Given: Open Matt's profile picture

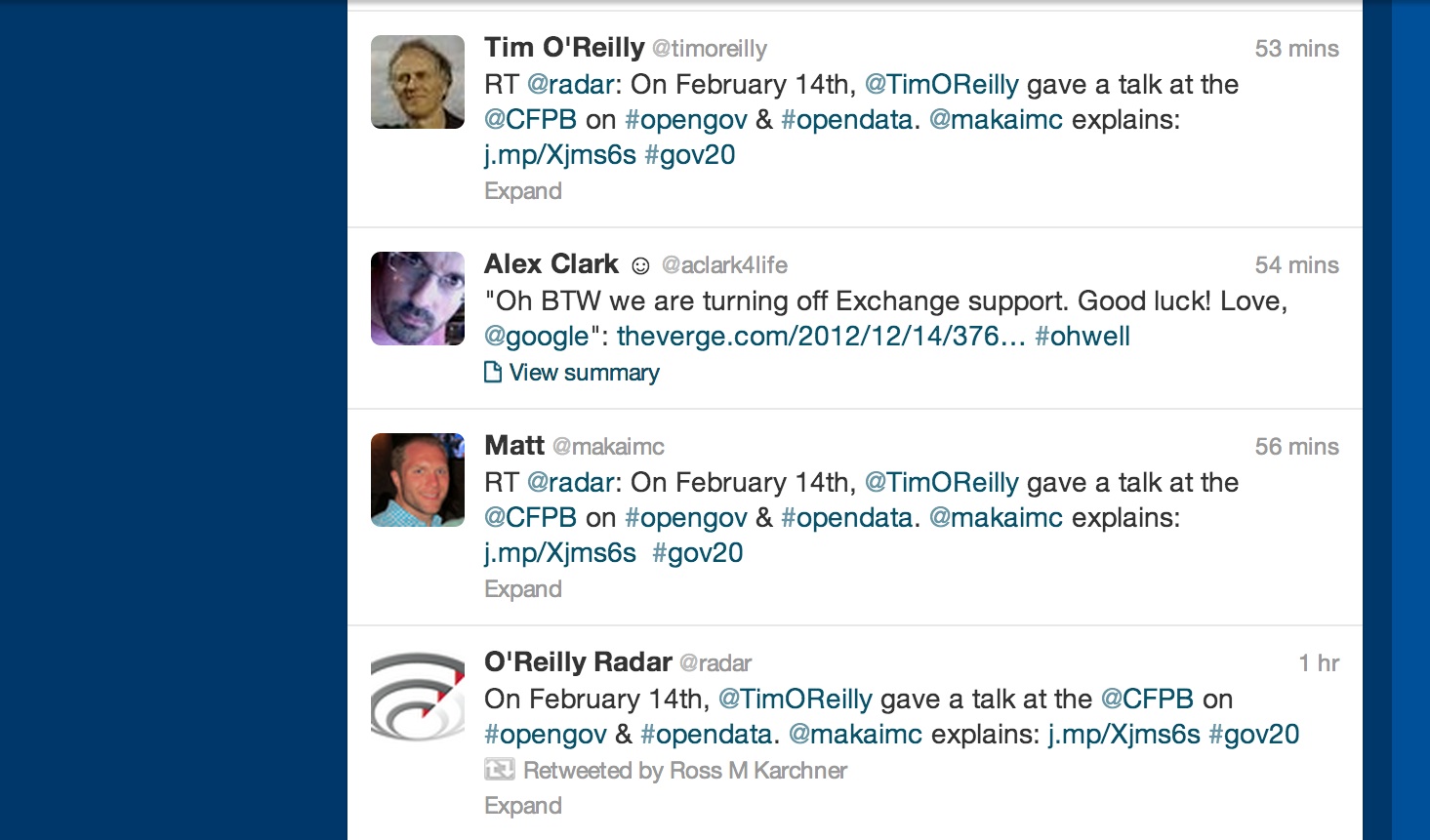Looking at the screenshot, I should (x=418, y=480).
